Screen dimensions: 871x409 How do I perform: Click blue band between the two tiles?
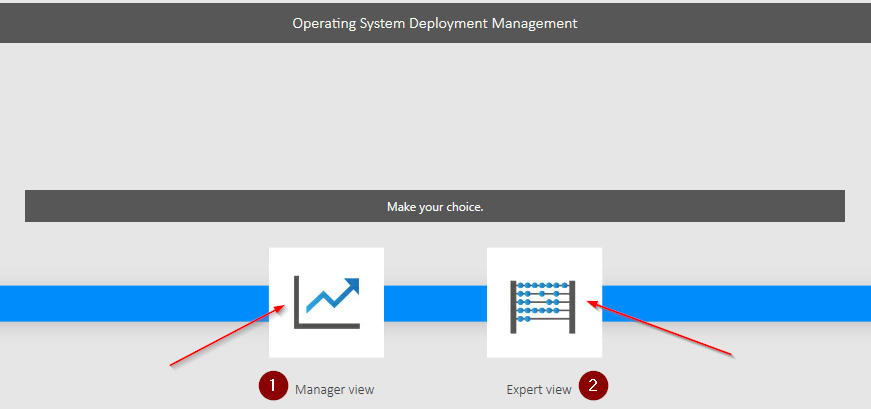click(x=435, y=303)
